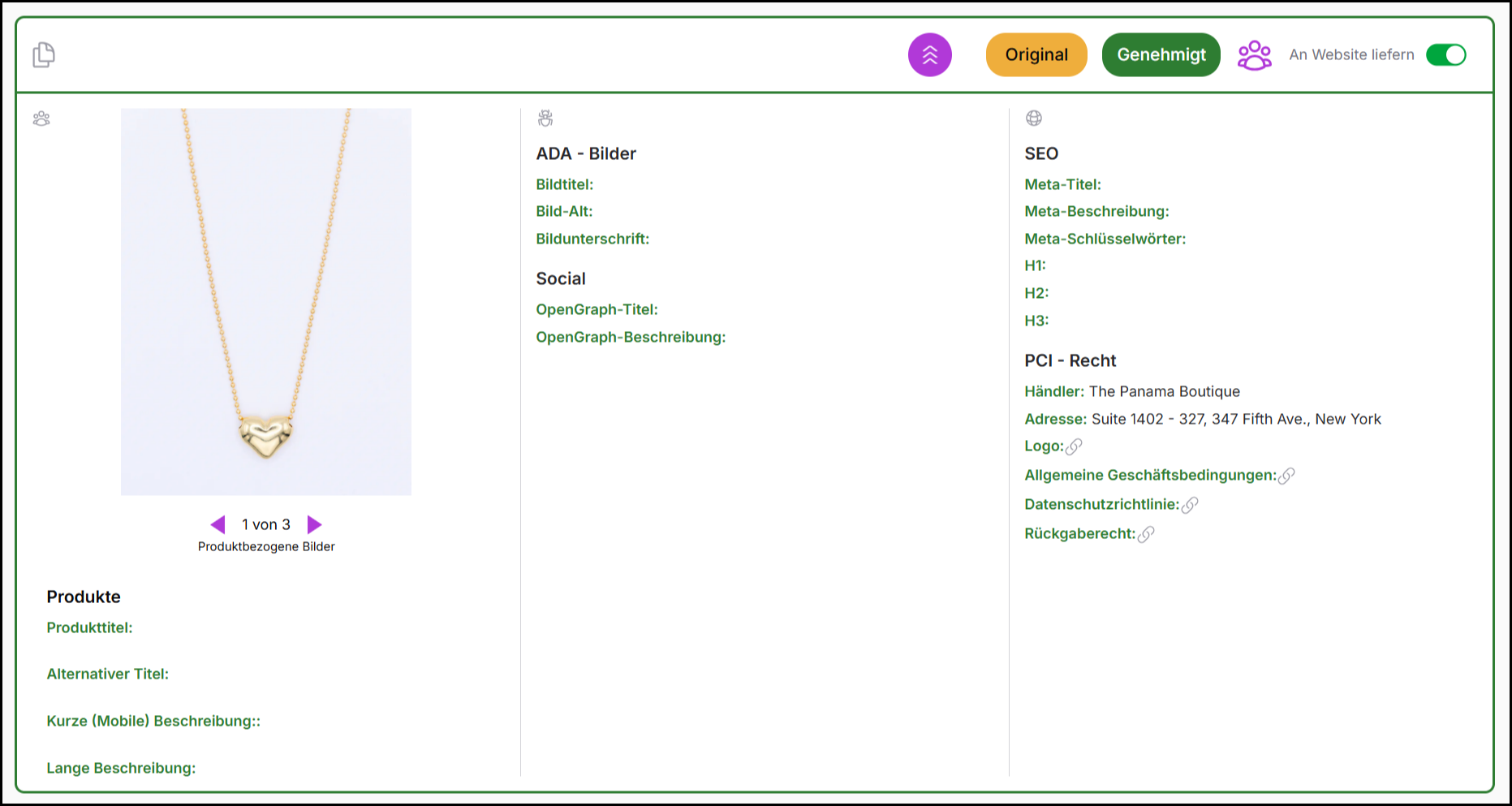Click the Bild-Alt field label
The width and height of the screenshot is (1512, 806).
coord(564,211)
